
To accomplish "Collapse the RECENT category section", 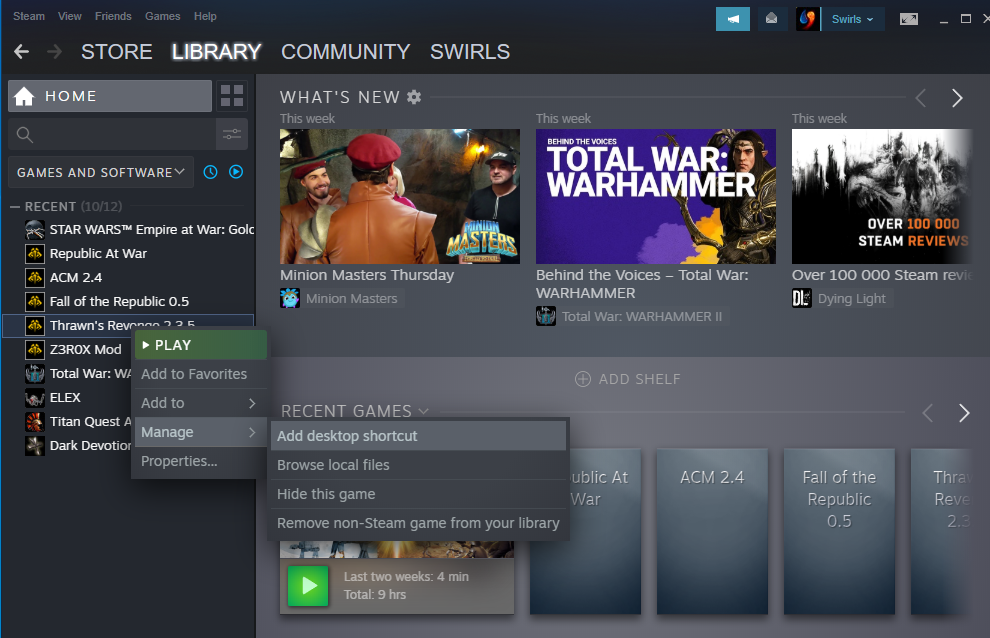I will click(x=15, y=207).
